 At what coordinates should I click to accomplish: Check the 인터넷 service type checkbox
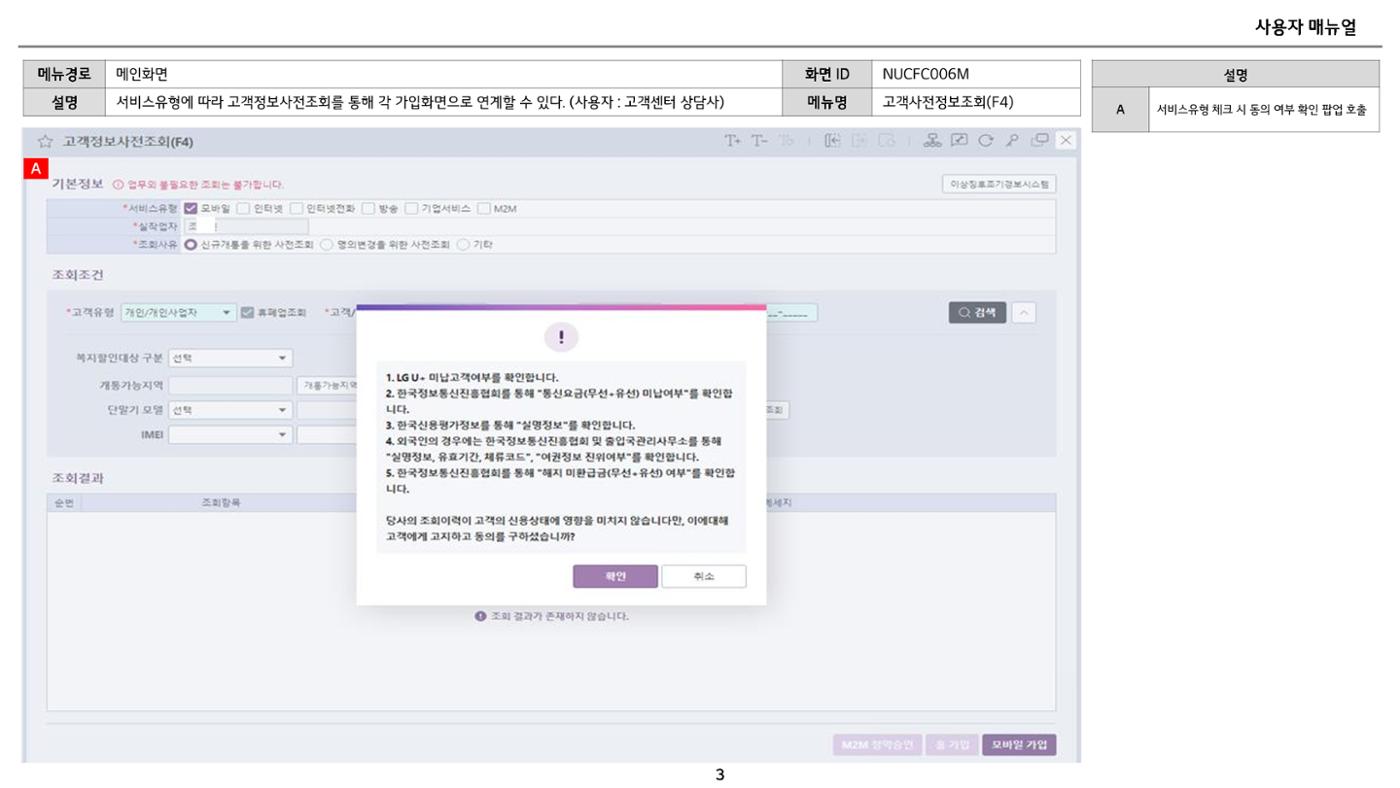(242, 208)
